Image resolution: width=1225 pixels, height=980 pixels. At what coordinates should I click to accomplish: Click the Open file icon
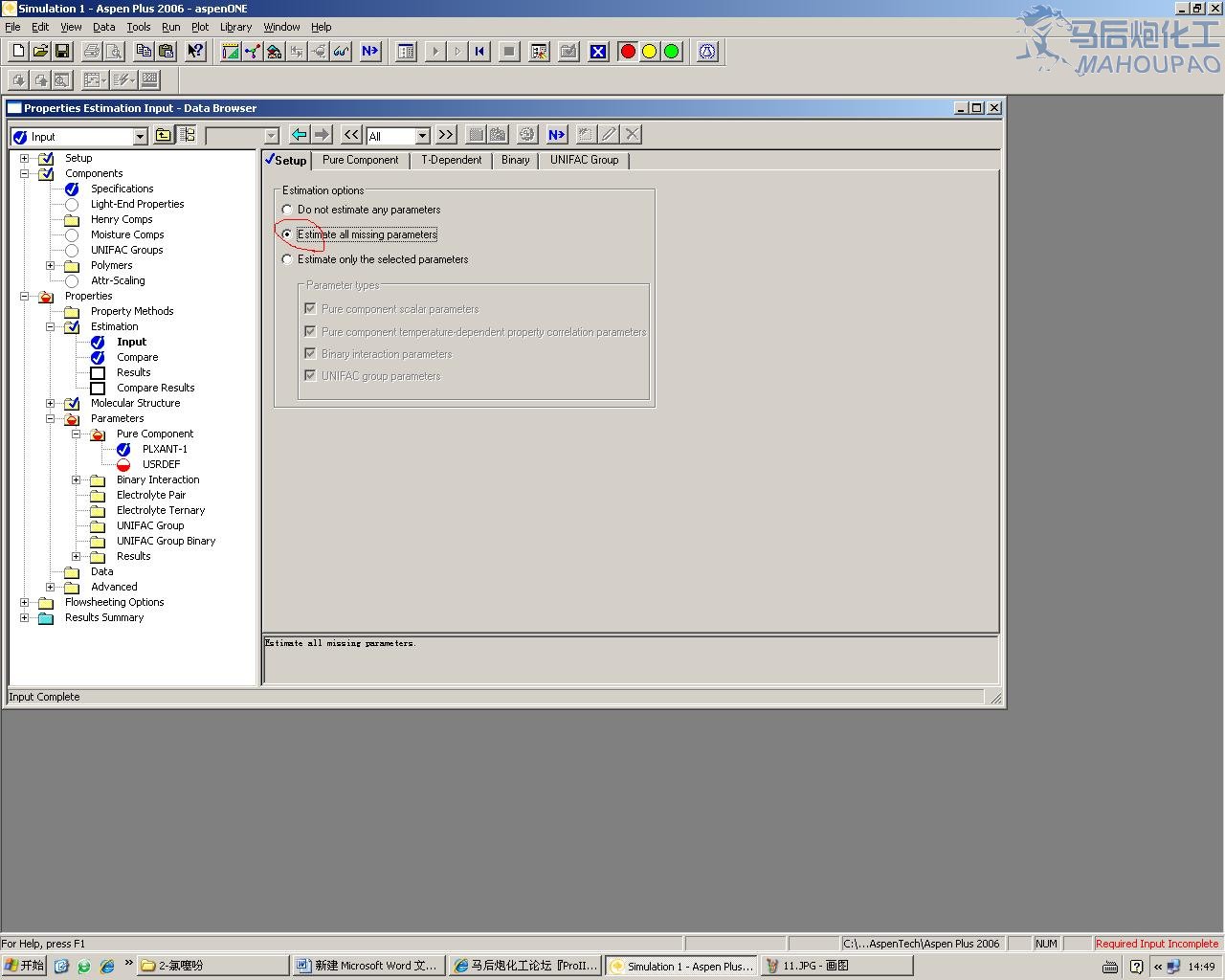(40, 52)
